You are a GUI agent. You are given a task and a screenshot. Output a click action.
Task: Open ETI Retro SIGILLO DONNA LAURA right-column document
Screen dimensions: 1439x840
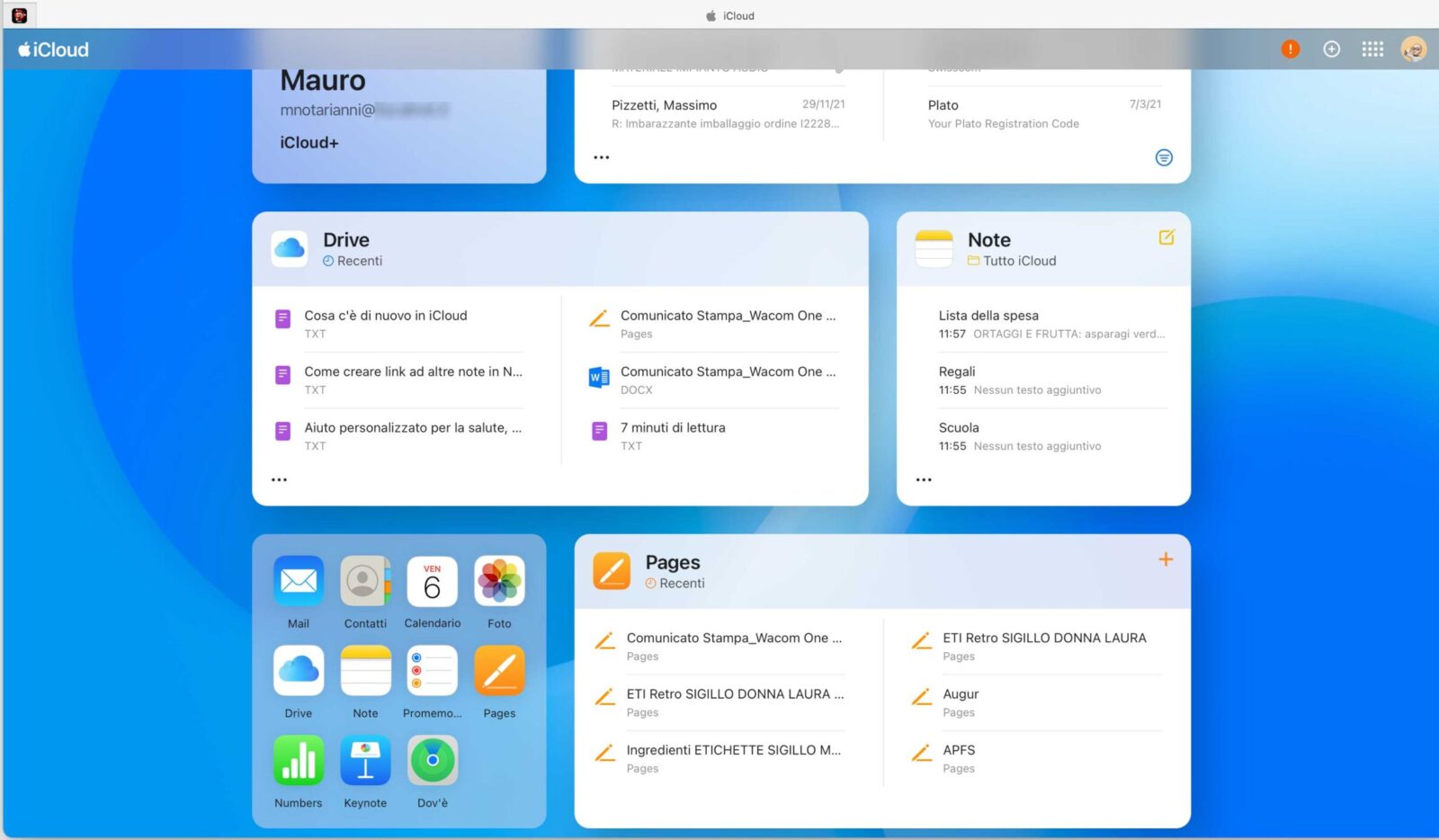[1036, 646]
